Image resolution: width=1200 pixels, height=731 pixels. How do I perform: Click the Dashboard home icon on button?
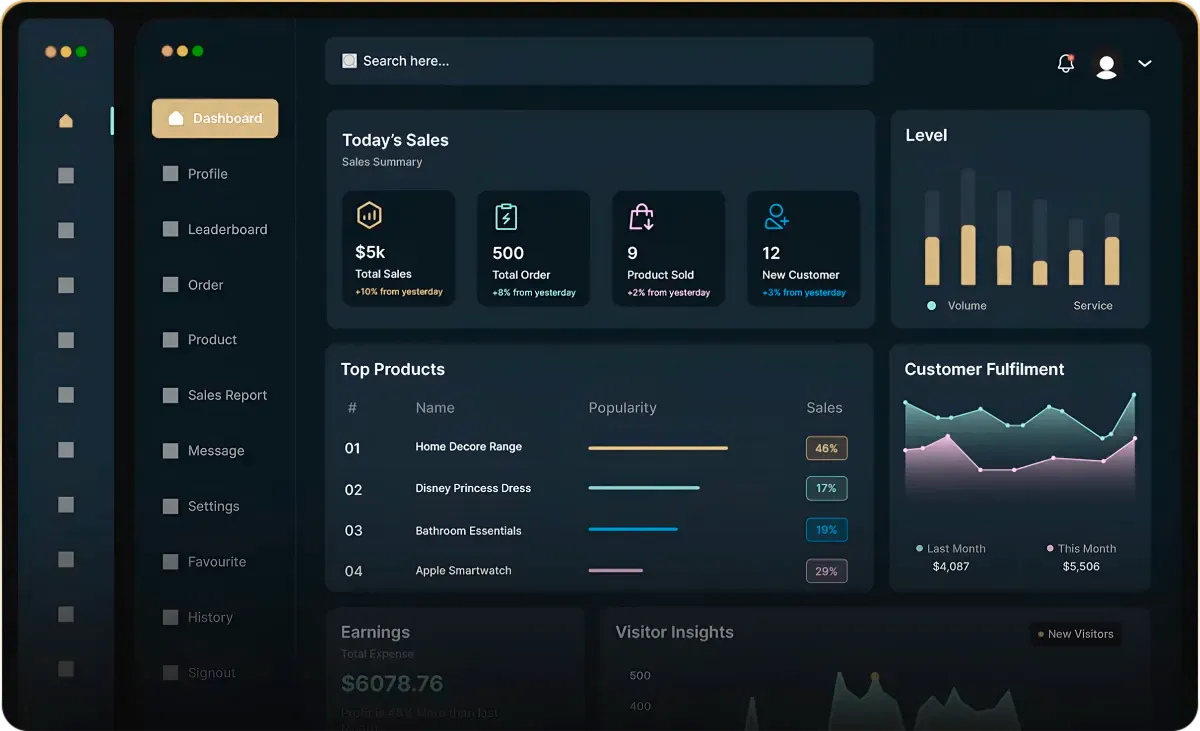pos(176,118)
